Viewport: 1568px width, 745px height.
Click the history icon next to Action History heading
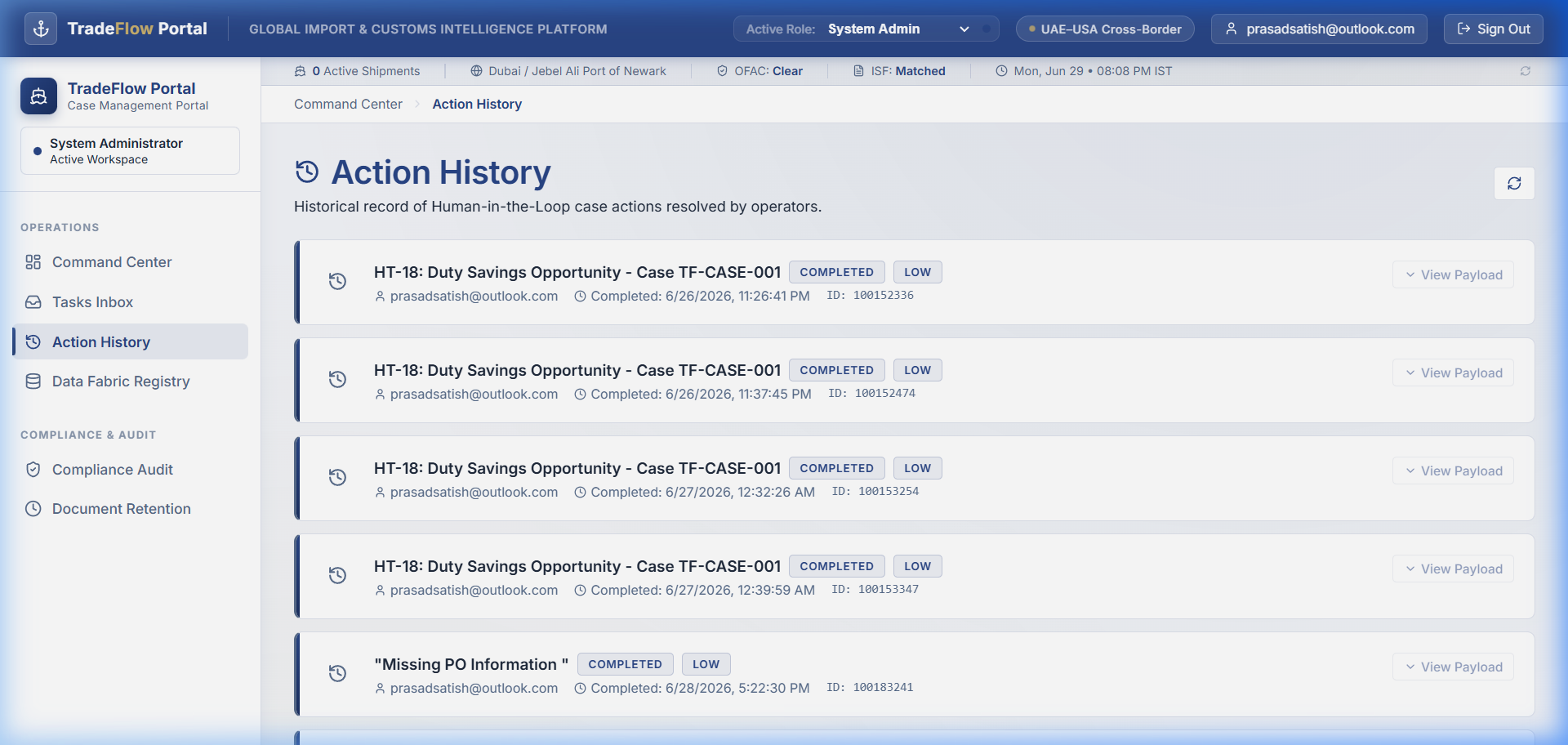coord(307,172)
